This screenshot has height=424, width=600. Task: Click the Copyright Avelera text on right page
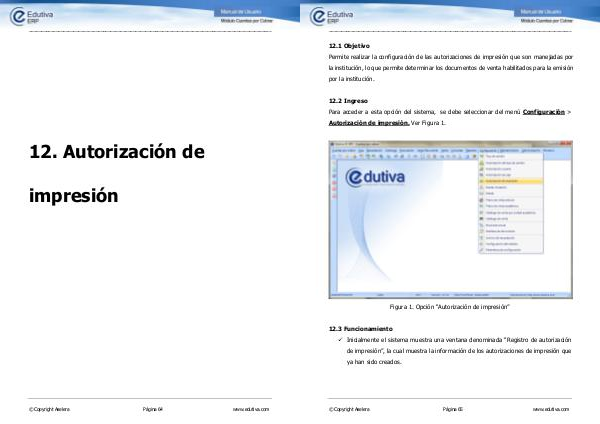tap(349, 409)
